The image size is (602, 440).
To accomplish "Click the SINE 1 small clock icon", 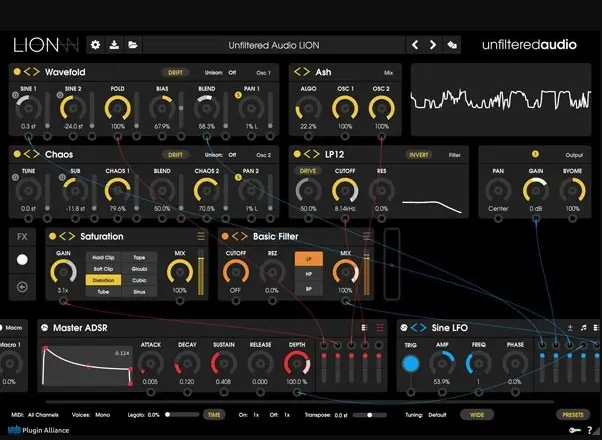I will [15, 95].
